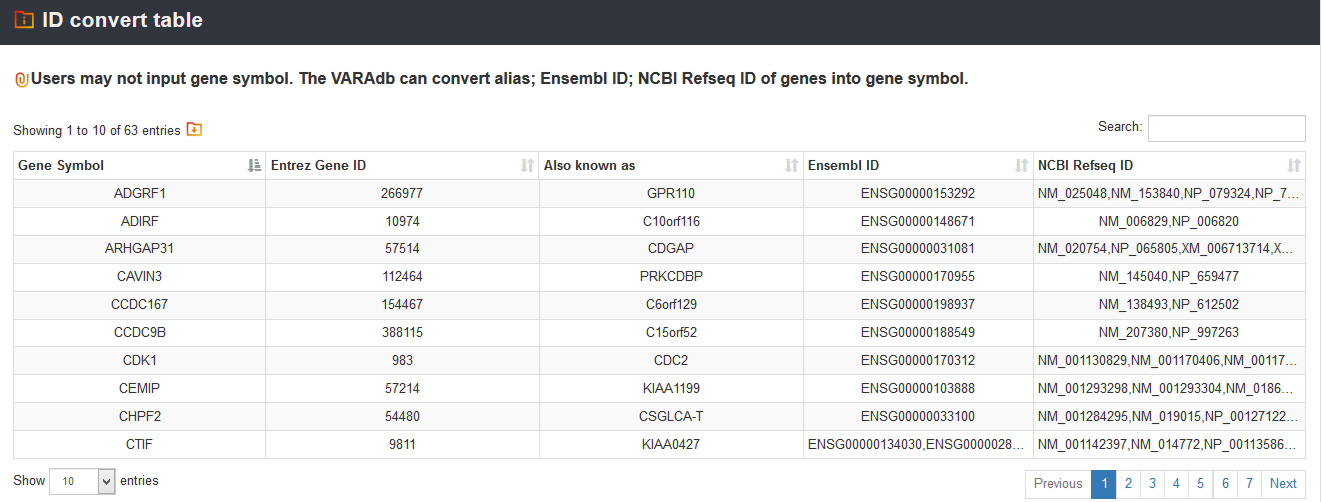Click the Next pagination button
1322x502 pixels.
(1283, 484)
